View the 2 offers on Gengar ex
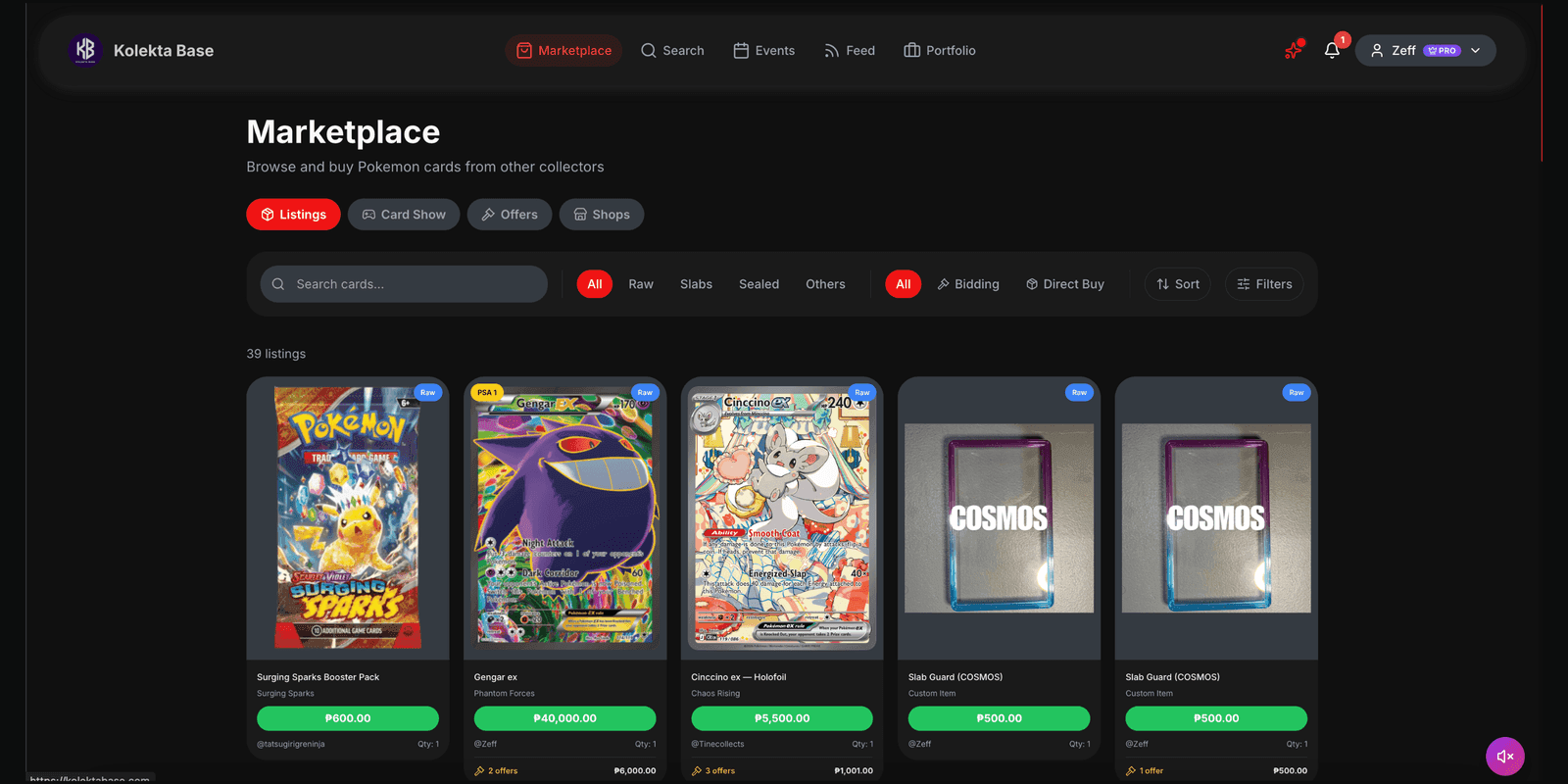1568x784 pixels. point(497,770)
